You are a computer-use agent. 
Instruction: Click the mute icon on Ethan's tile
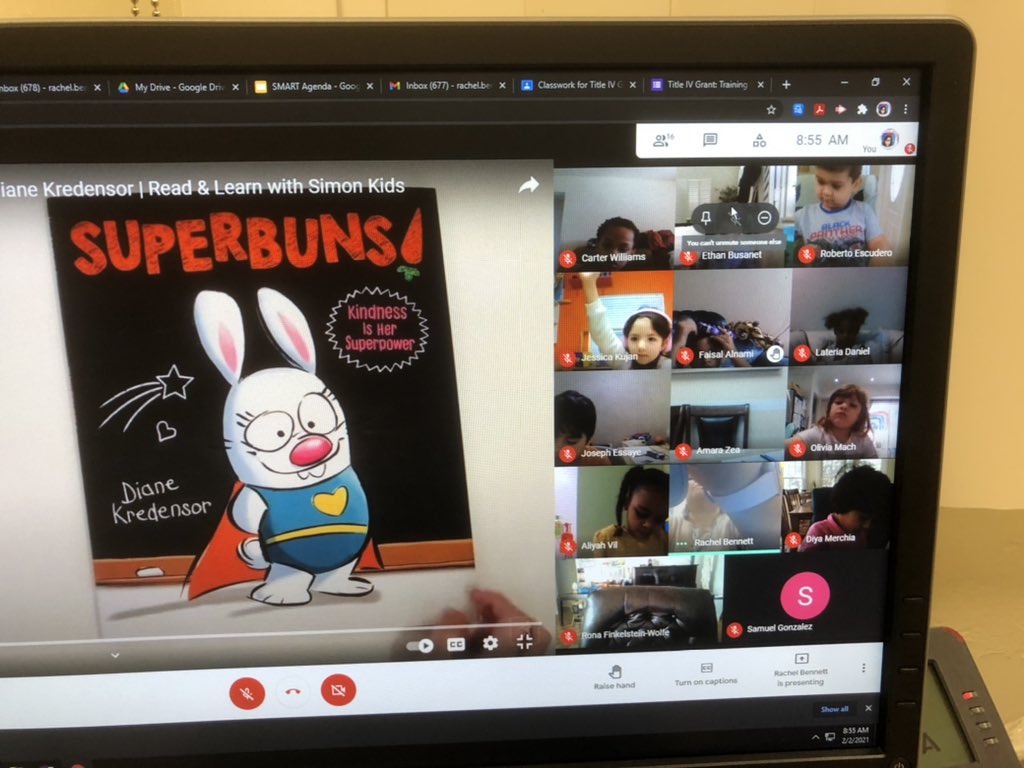click(735, 217)
